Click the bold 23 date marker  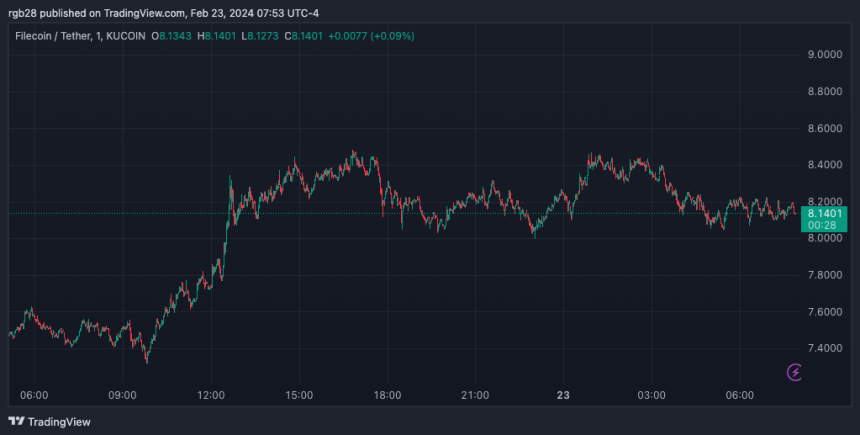coord(563,396)
